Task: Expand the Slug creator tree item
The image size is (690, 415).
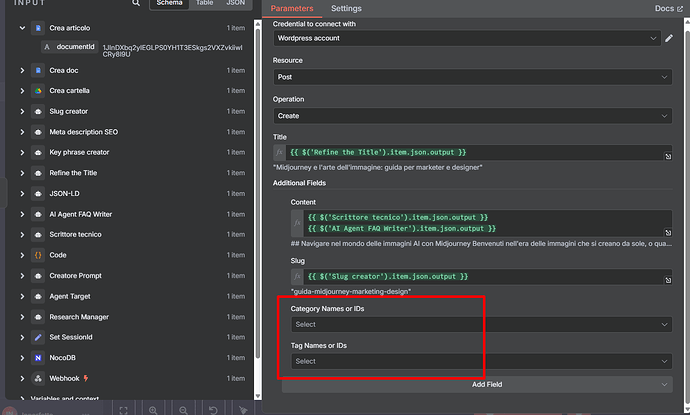Action: 22,111
